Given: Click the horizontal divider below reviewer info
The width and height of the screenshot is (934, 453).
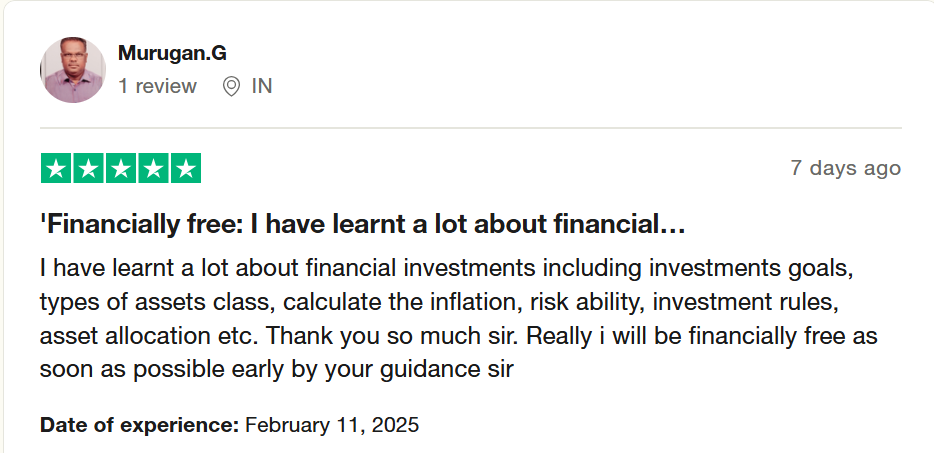Looking at the screenshot, I should click(470, 128).
